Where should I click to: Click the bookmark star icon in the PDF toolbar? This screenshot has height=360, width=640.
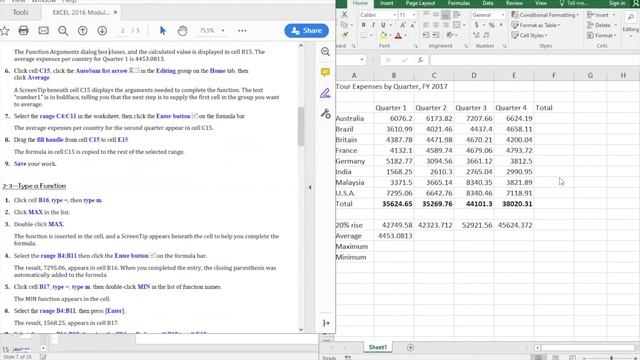4,31
